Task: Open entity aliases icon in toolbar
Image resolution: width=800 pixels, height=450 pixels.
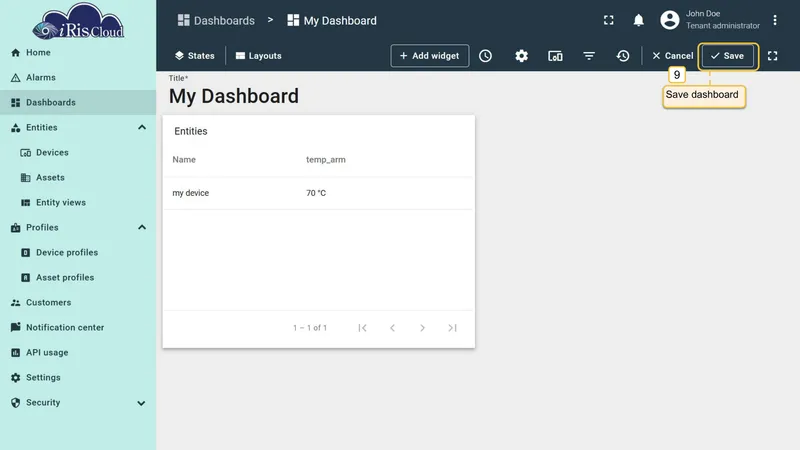Action: point(555,56)
